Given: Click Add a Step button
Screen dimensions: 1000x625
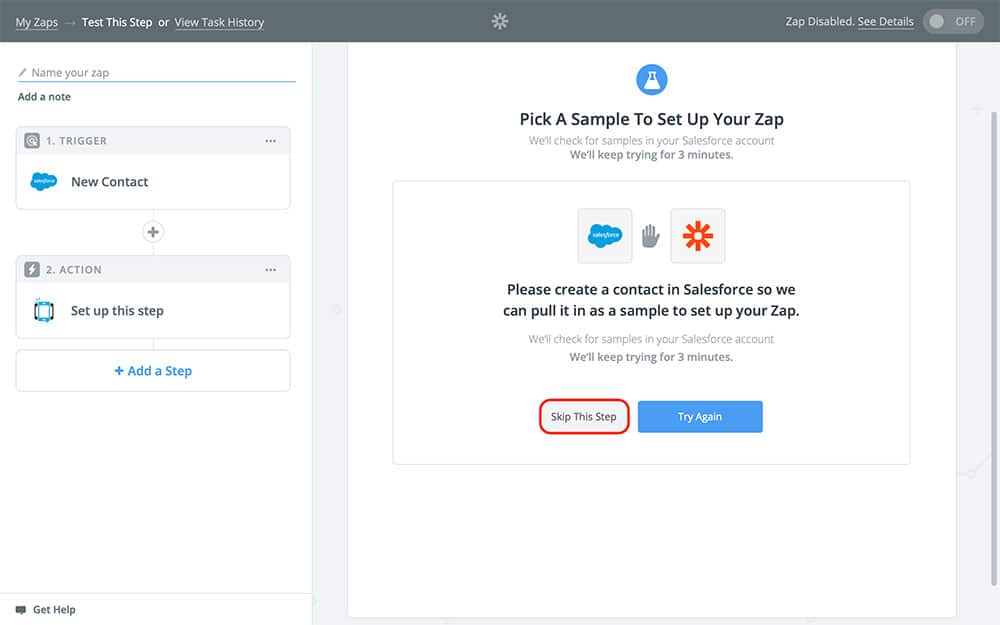Looking at the screenshot, I should (153, 371).
